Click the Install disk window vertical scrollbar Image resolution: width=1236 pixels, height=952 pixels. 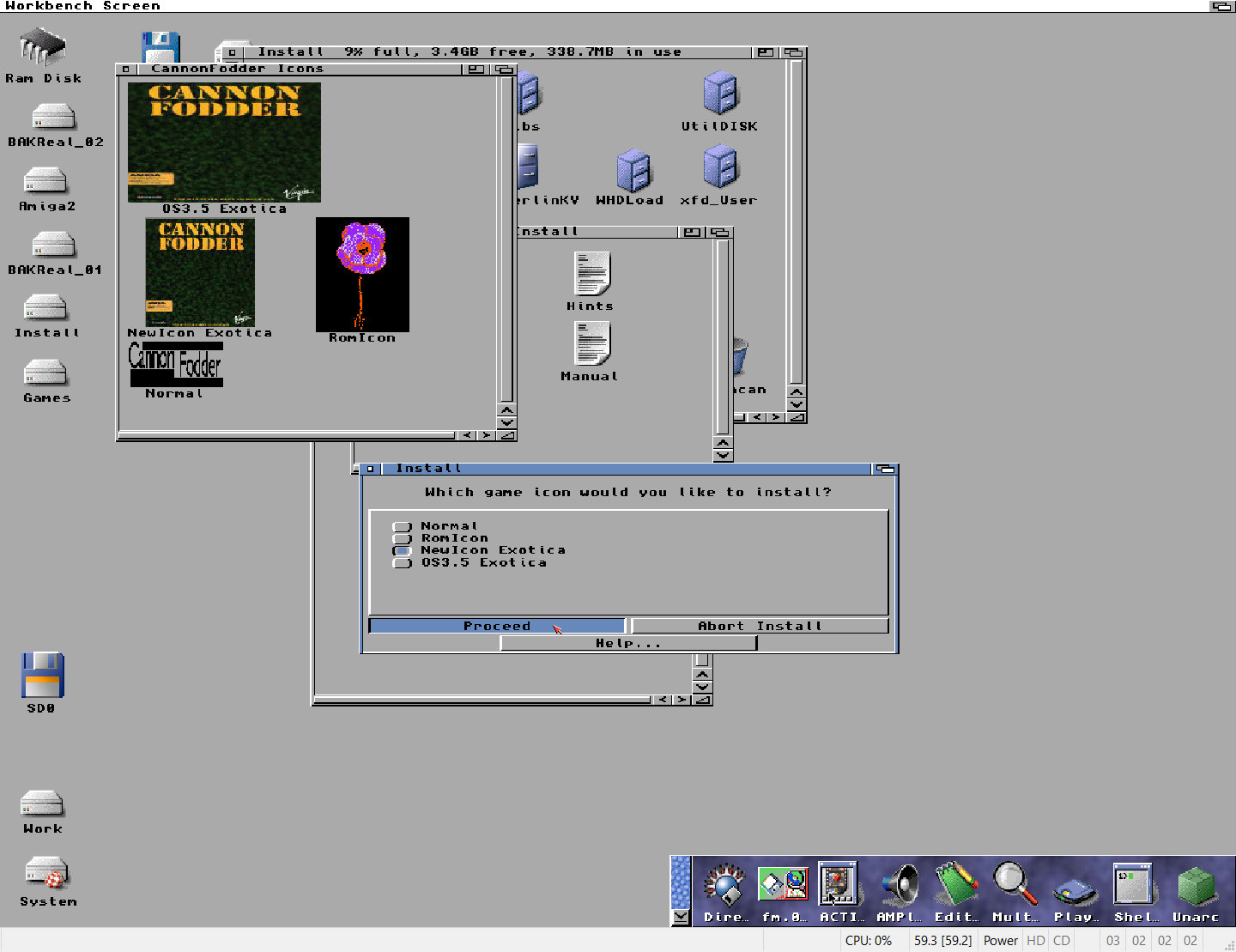pyautogui.click(x=797, y=221)
